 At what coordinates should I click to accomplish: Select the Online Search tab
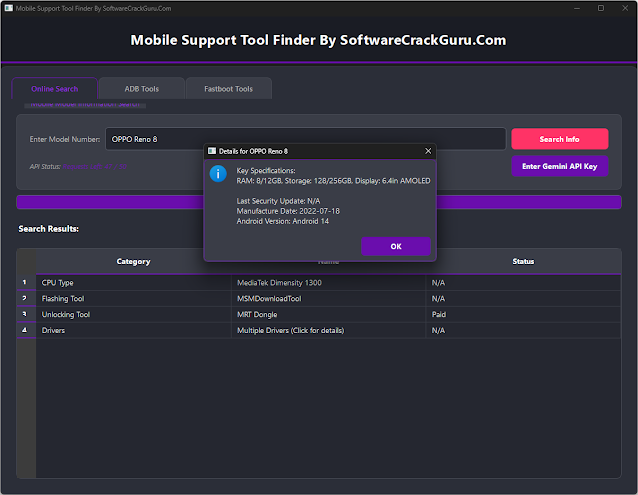click(55, 89)
